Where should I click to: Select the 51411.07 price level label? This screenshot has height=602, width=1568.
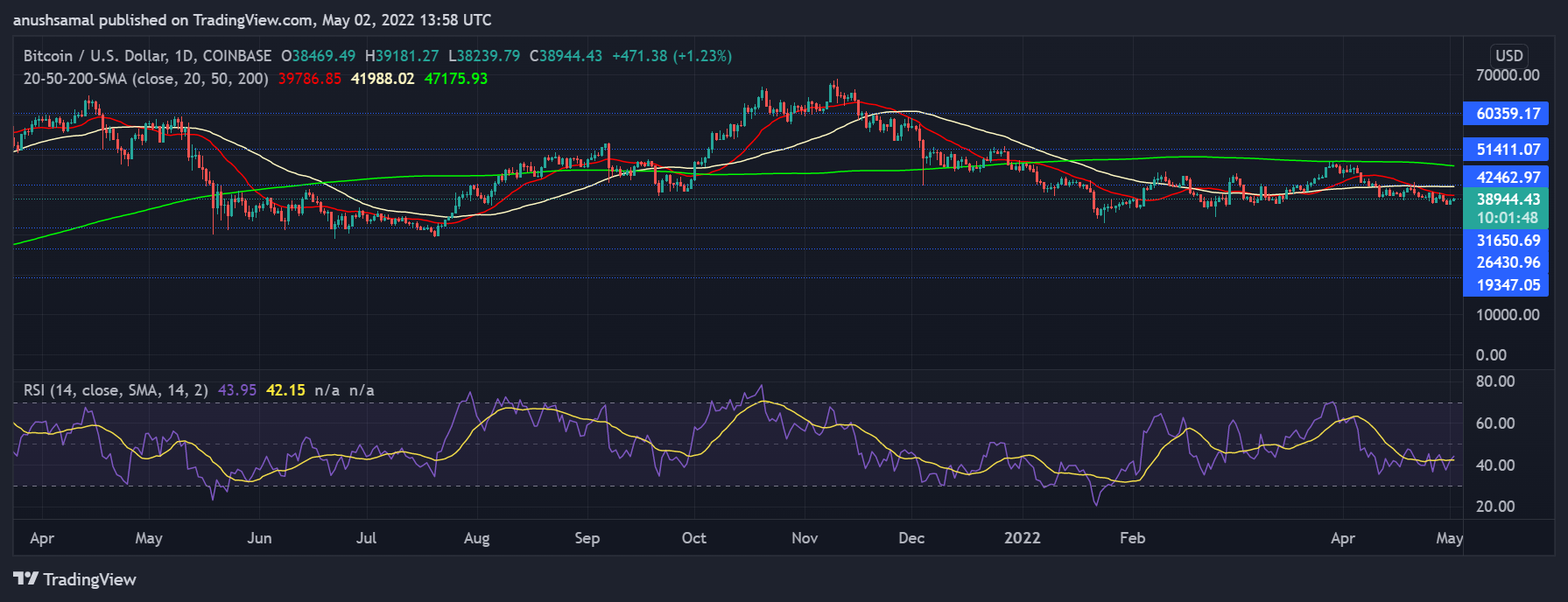click(1508, 150)
